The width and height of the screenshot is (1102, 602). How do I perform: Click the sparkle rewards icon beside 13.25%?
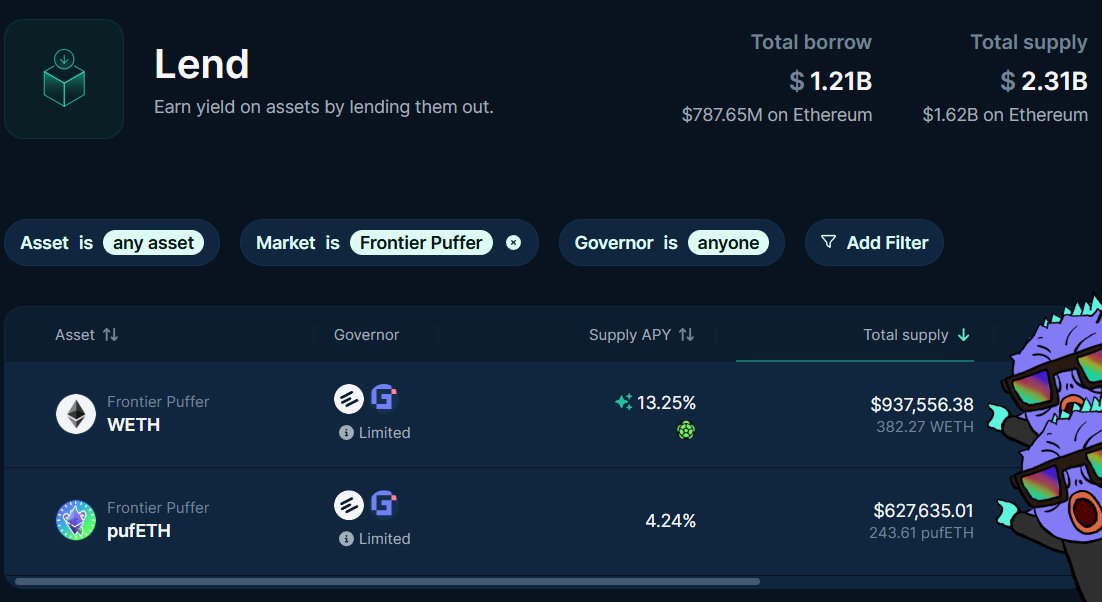[x=623, y=402]
